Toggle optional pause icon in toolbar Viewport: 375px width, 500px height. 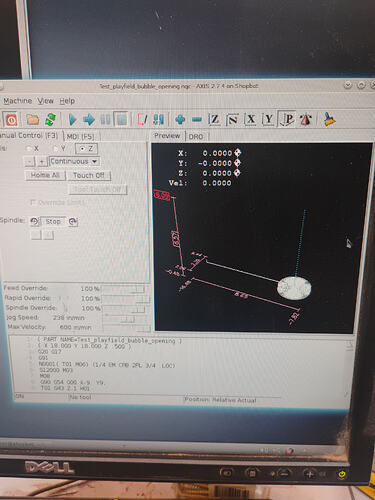point(158,119)
